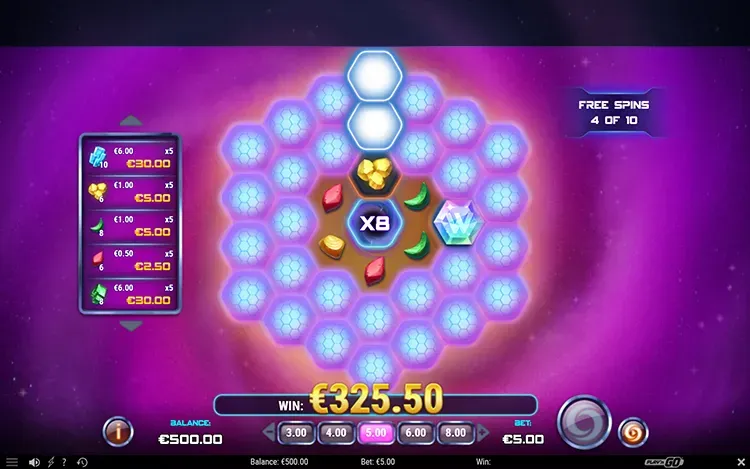The image size is (750, 469).
Task: Open the orange info paytable button
Action: click(118, 432)
